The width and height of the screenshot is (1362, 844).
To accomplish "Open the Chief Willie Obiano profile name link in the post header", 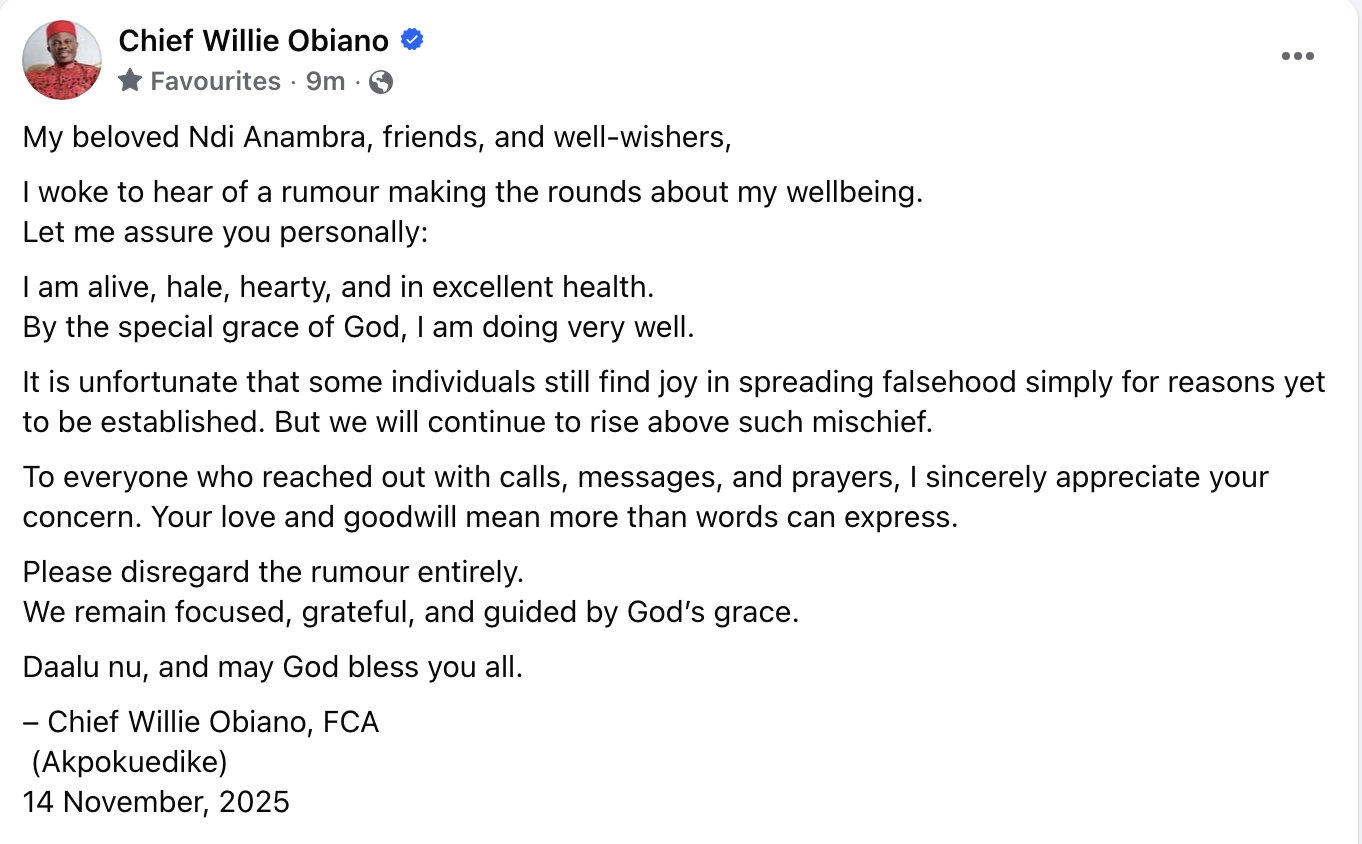I will 253,40.
